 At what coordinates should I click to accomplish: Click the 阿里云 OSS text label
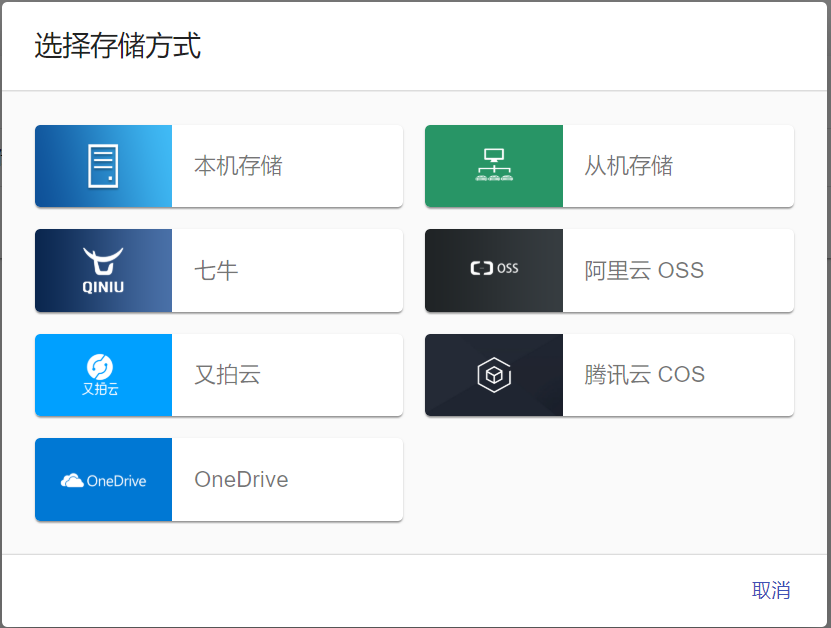coord(642,270)
